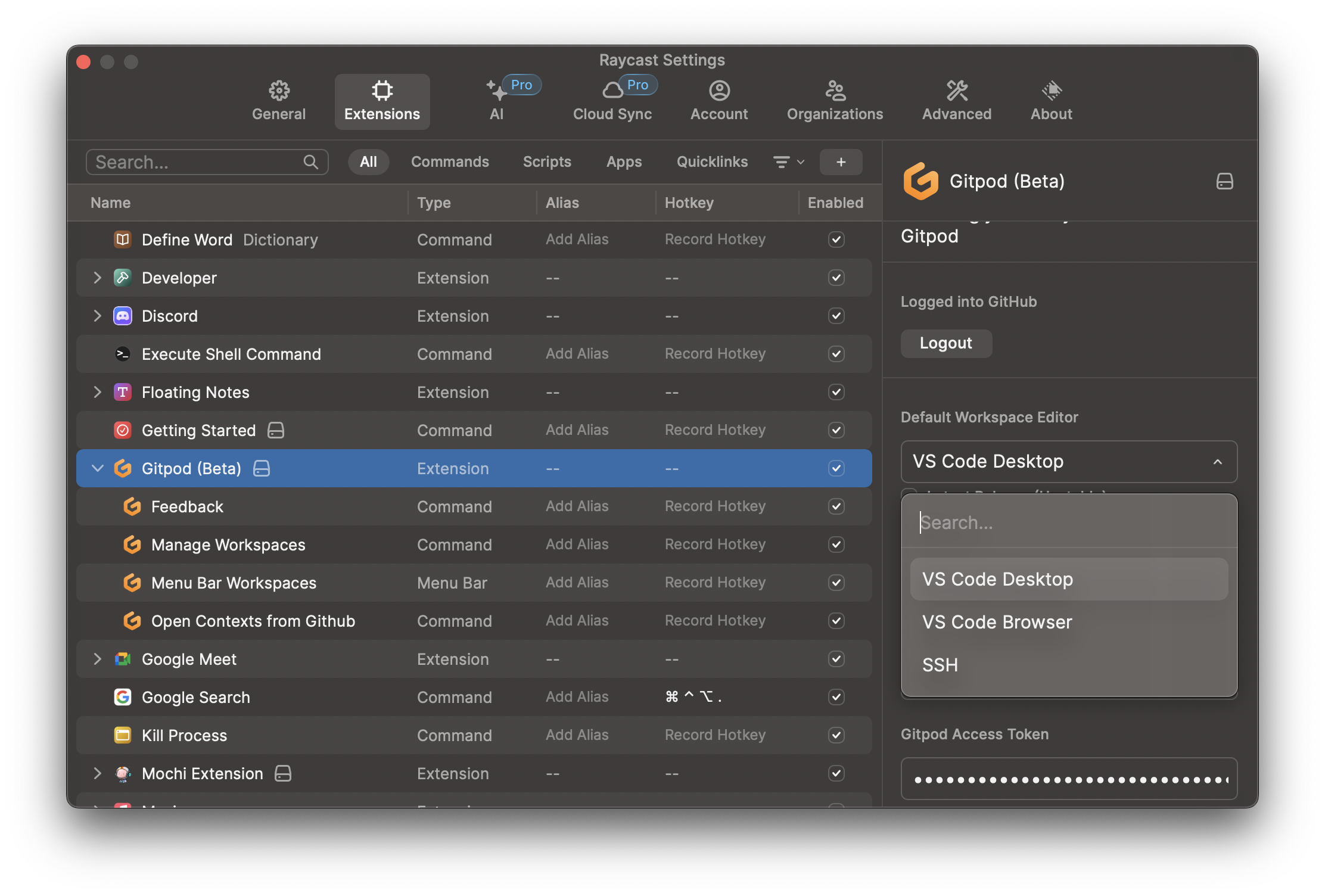Focus the extensions search field

[207, 162]
